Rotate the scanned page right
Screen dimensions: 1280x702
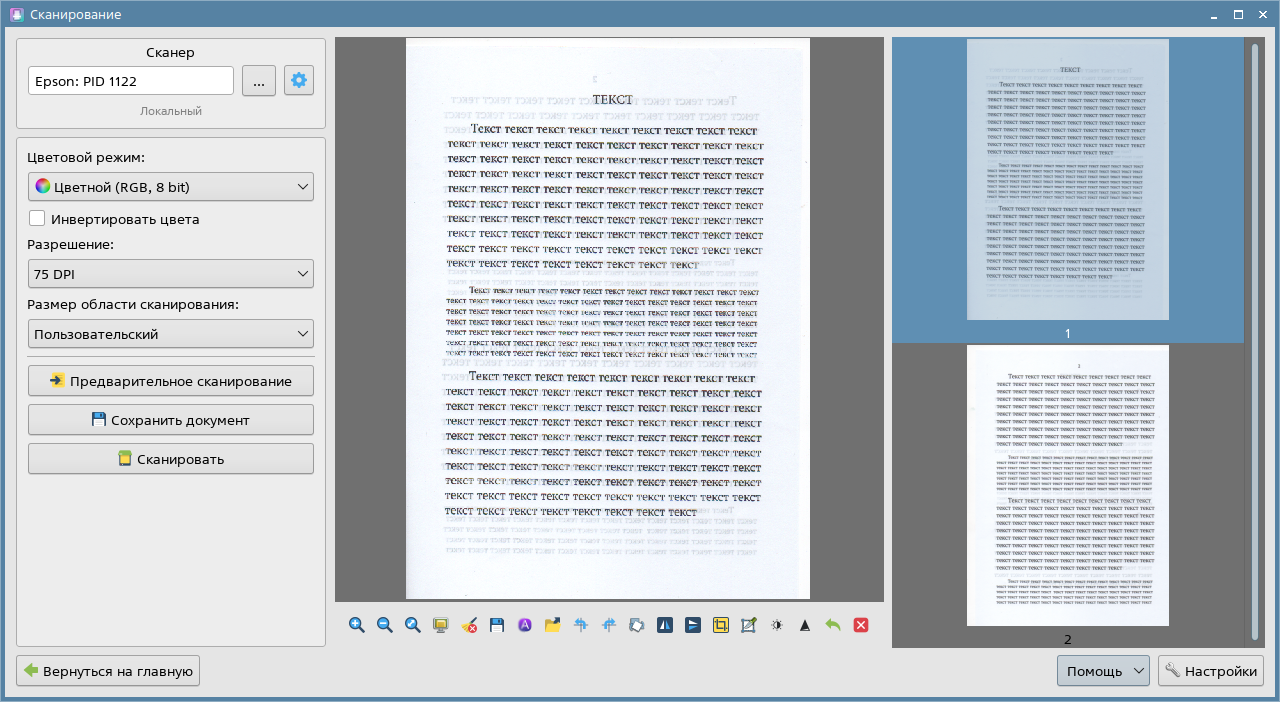coord(609,625)
